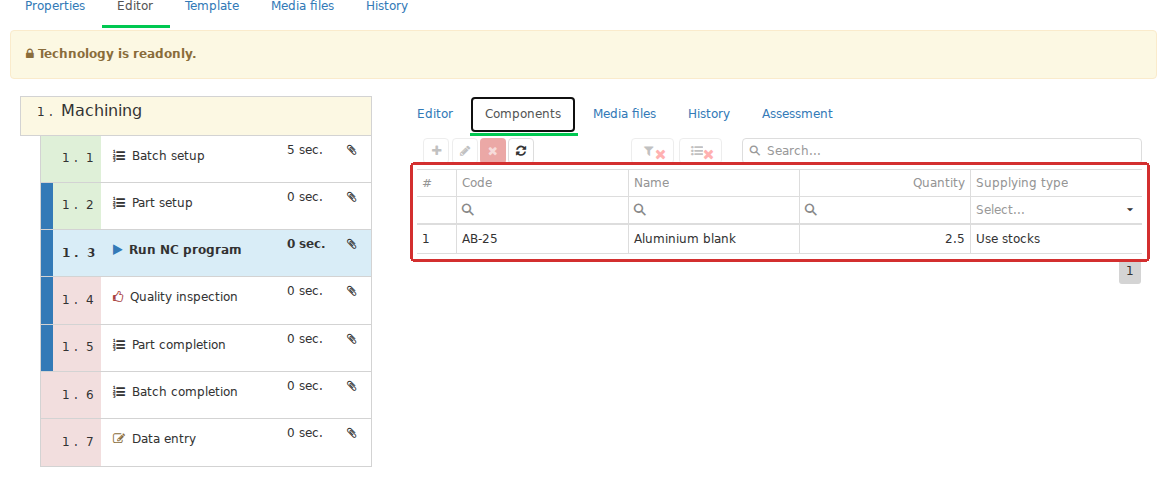Click the edit pencil icon in toolbar
The width and height of the screenshot is (1167, 477).
tap(464, 150)
